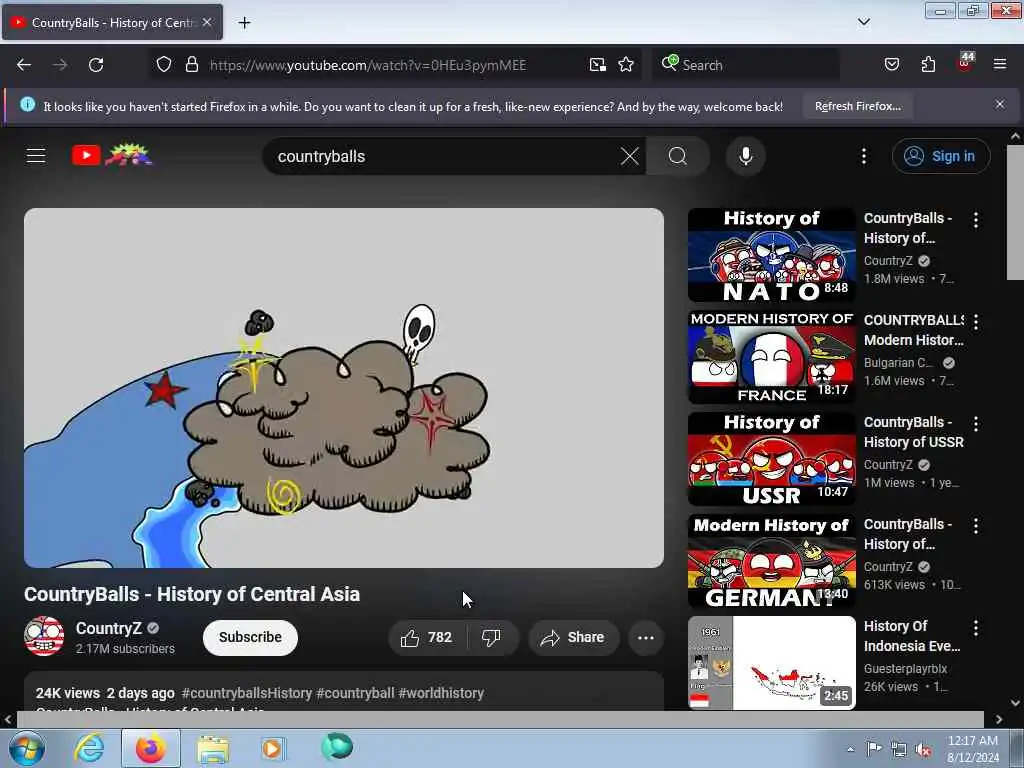Bookmark this page with the star icon
This screenshot has height=768, width=1024.
pyautogui.click(x=626, y=65)
